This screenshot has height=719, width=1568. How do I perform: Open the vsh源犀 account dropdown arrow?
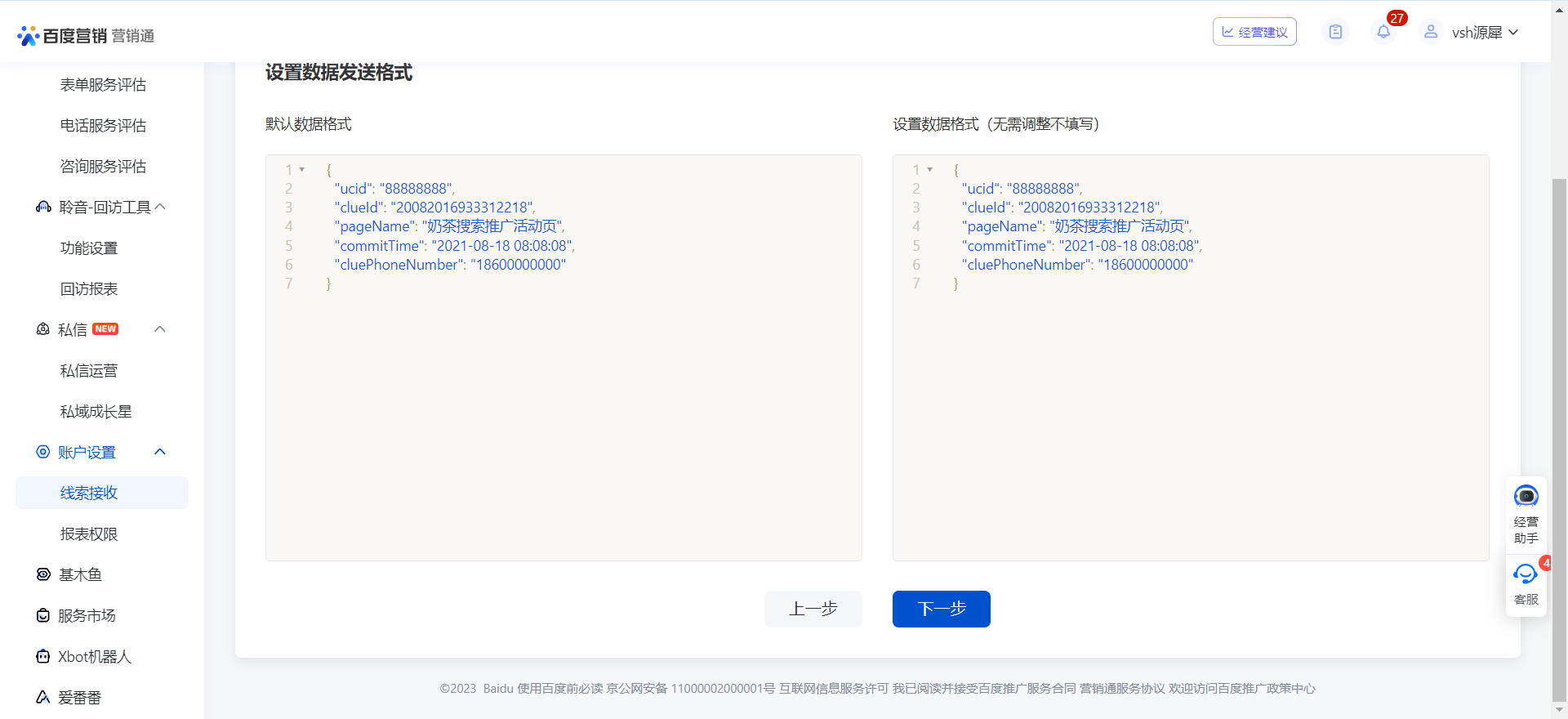pyautogui.click(x=1513, y=32)
